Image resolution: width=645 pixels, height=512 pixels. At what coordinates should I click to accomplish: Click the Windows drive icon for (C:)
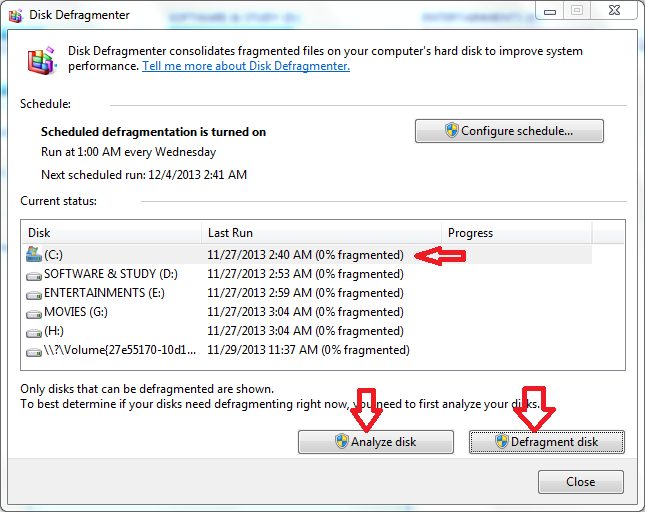pyautogui.click(x=34, y=255)
